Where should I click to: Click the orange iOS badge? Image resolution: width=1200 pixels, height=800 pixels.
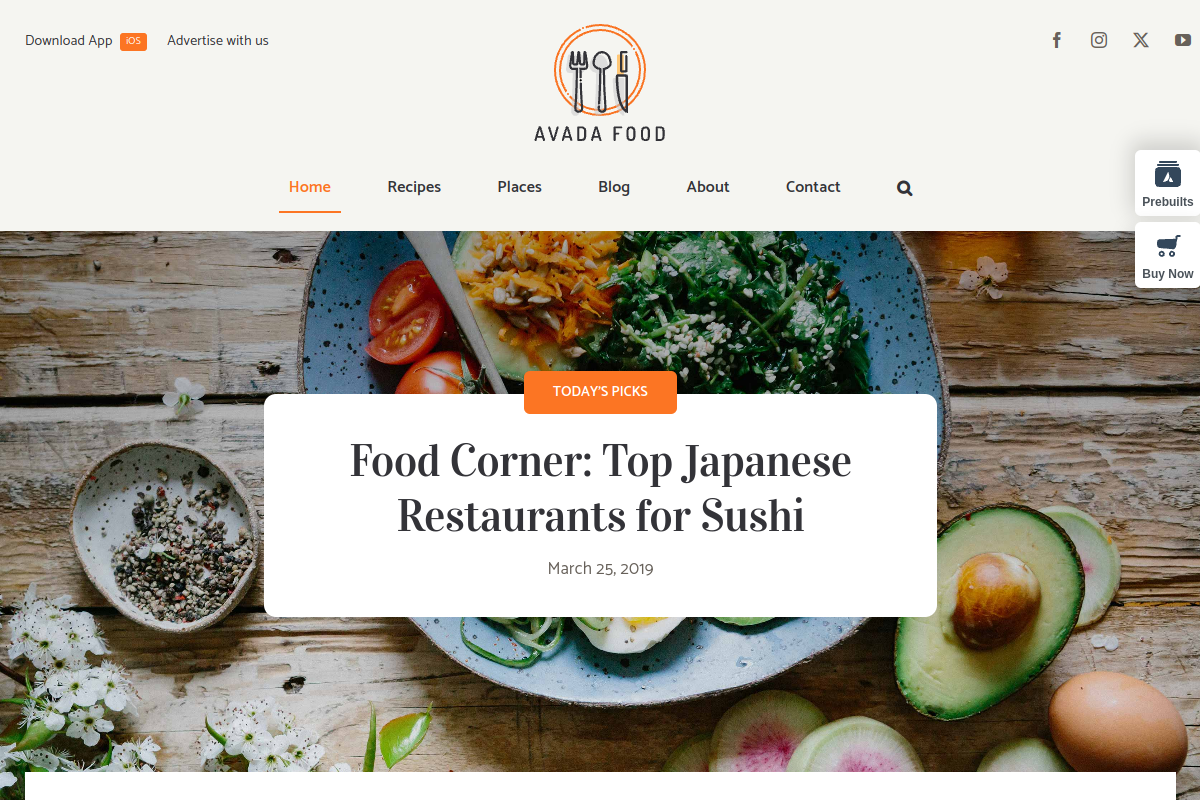[x=133, y=41]
